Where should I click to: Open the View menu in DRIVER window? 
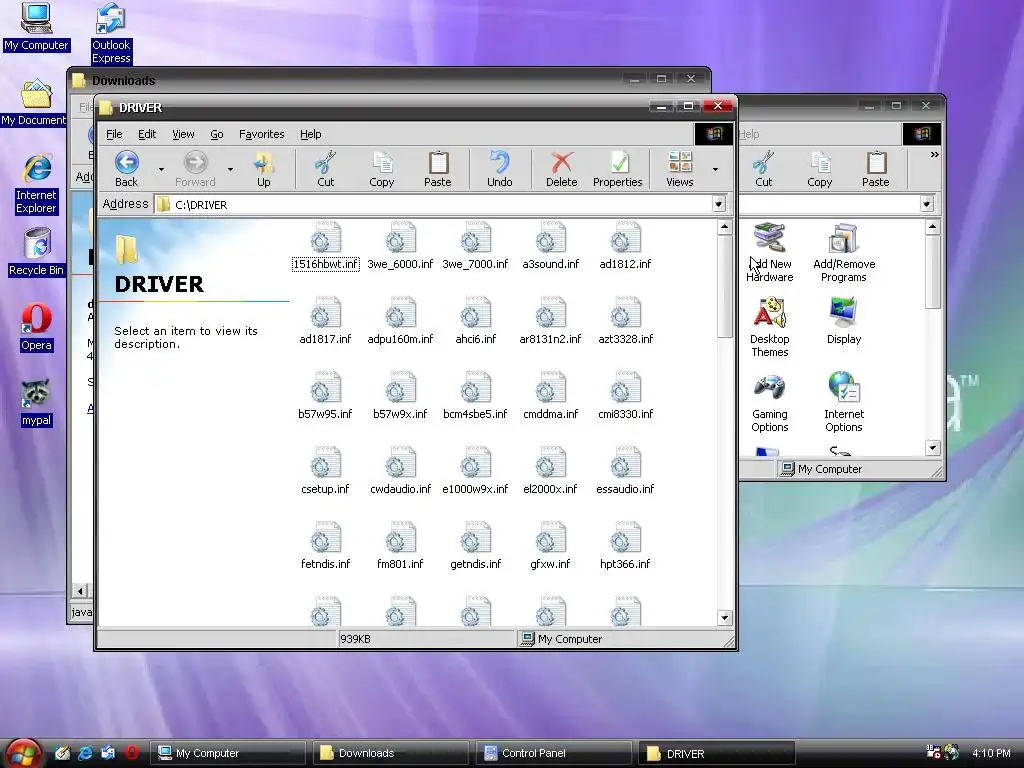pos(184,134)
